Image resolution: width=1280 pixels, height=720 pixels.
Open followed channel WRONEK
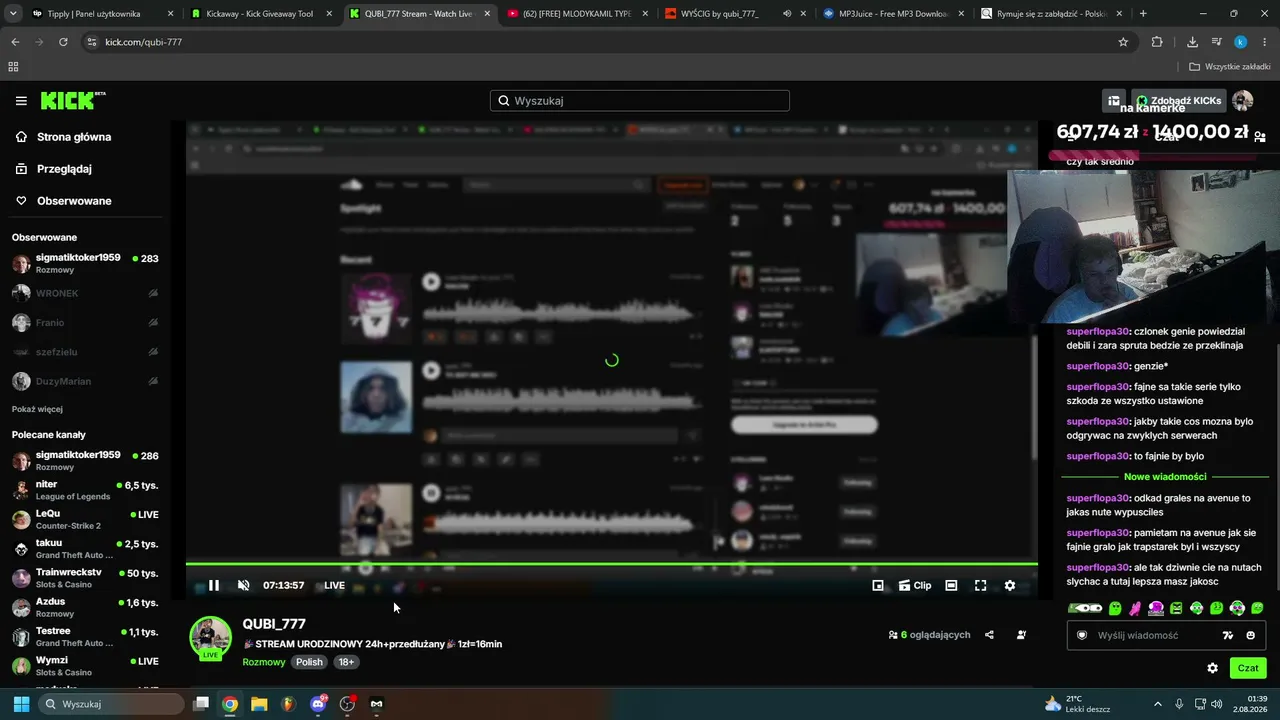(x=85, y=293)
